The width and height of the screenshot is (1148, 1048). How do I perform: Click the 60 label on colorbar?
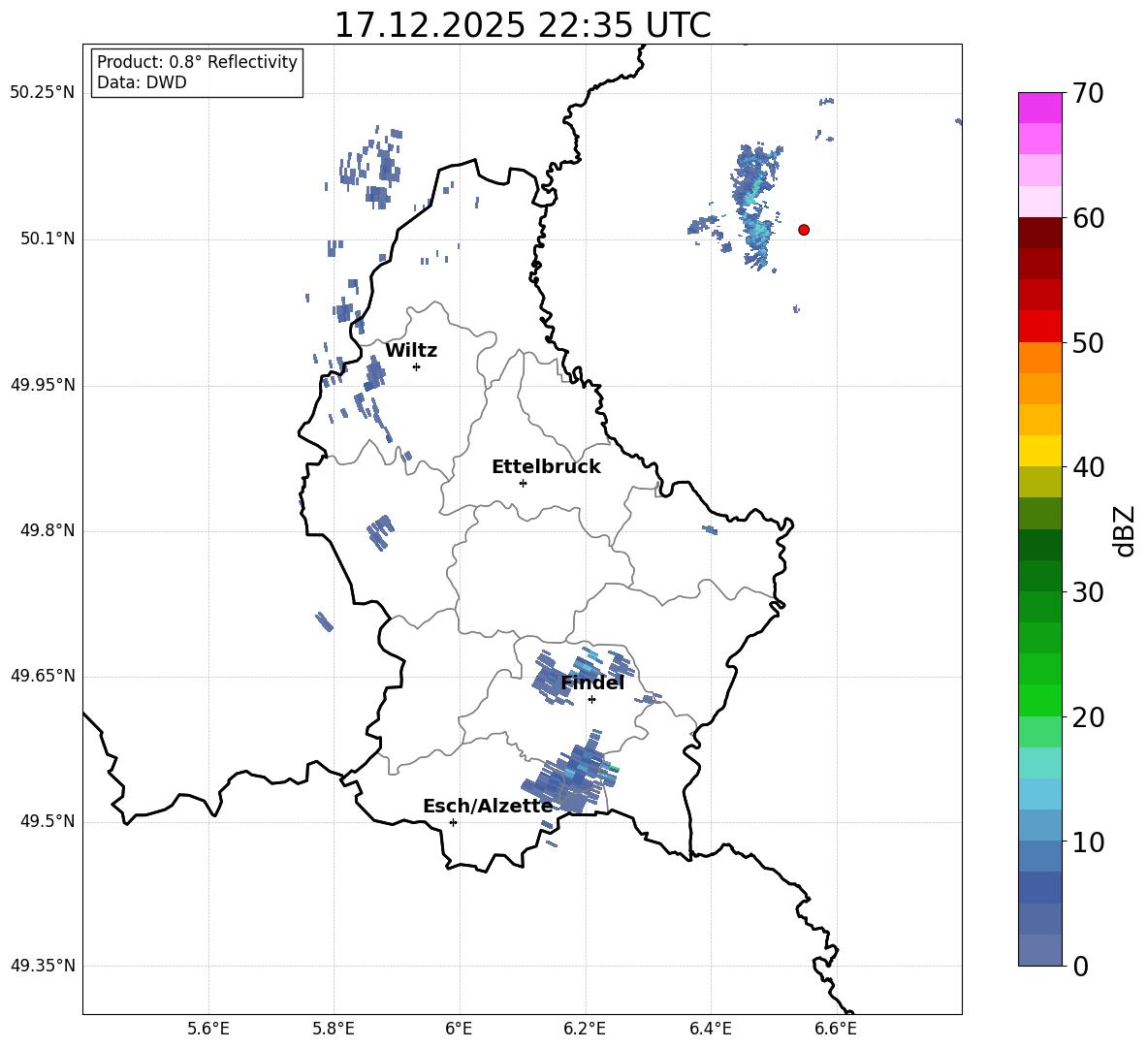tap(1088, 218)
